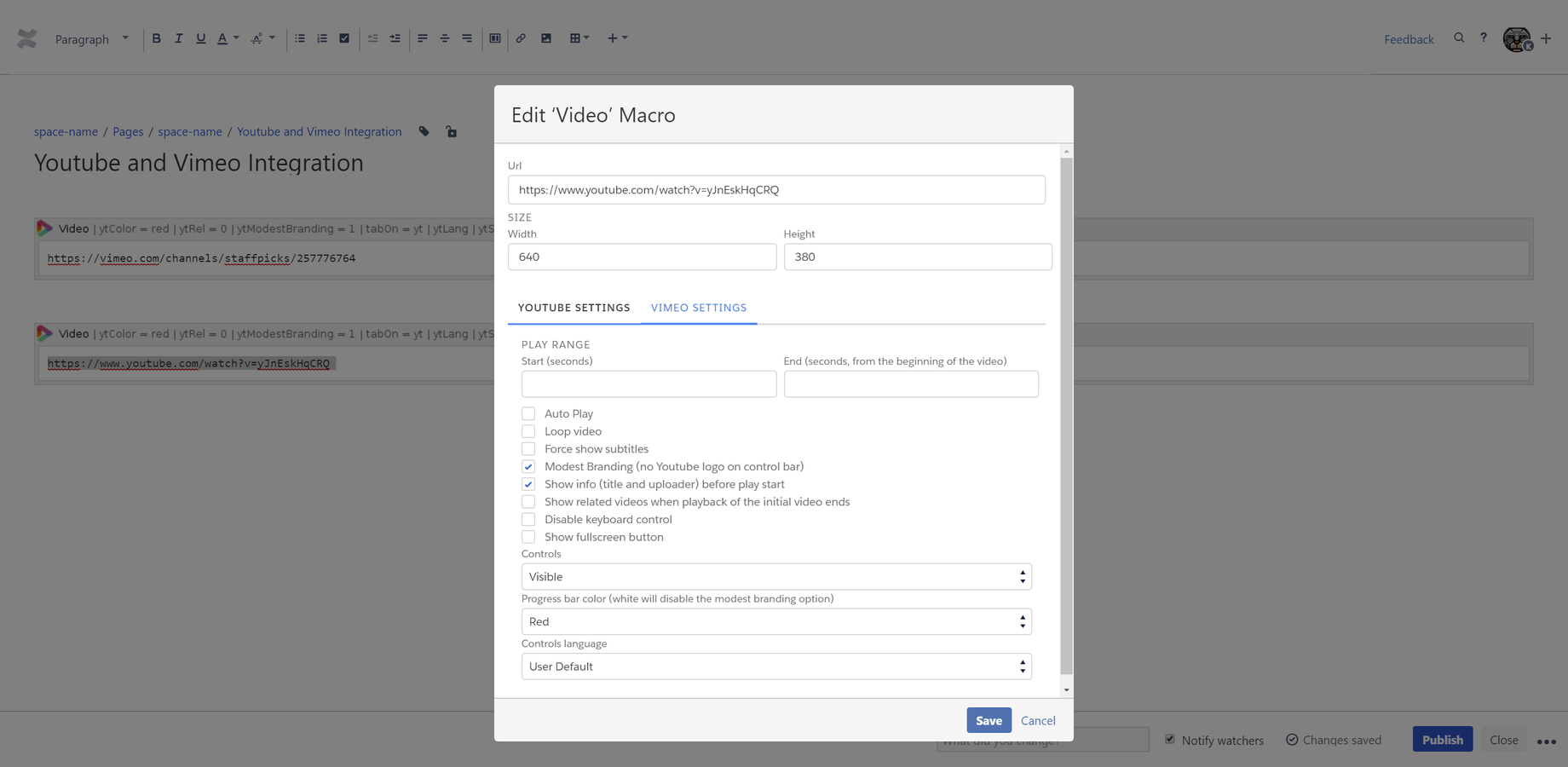Enable the Auto Play checkbox
This screenshot has width=1568, height=767.
(x=528, y=413)
